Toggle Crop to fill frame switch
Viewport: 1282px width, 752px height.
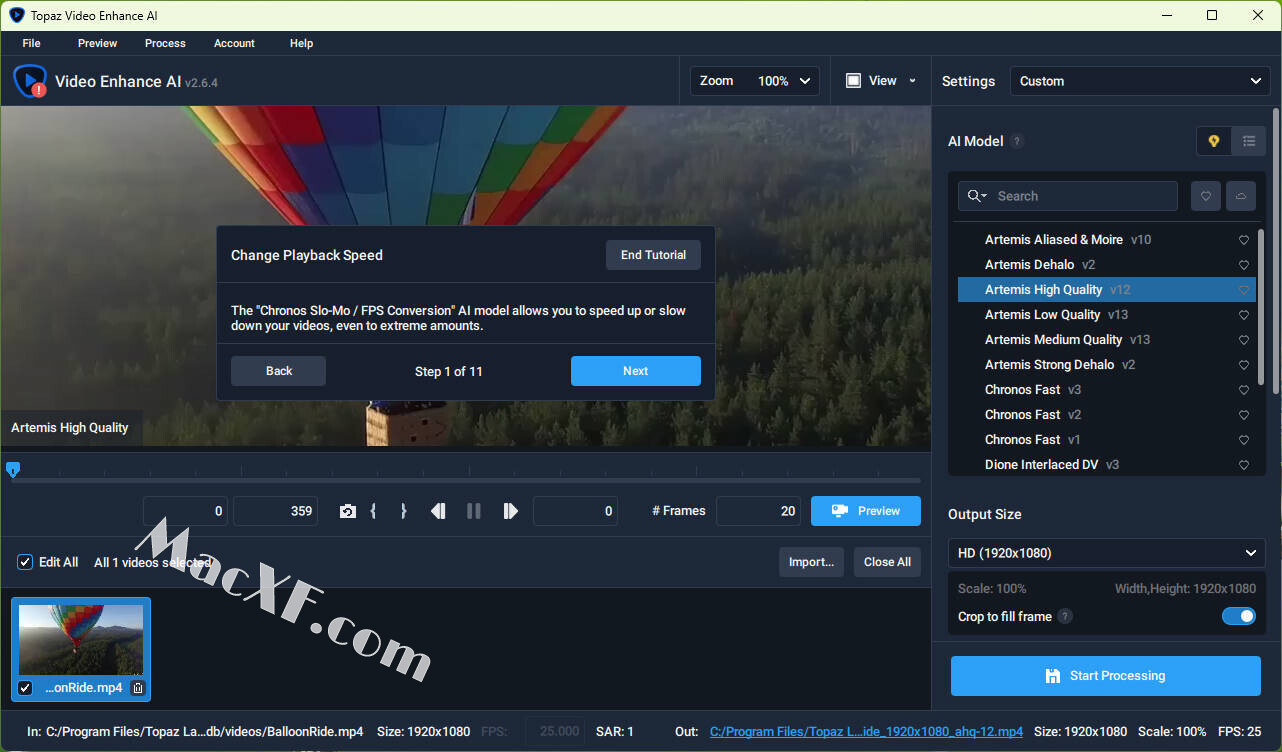tap(1239, 616)
